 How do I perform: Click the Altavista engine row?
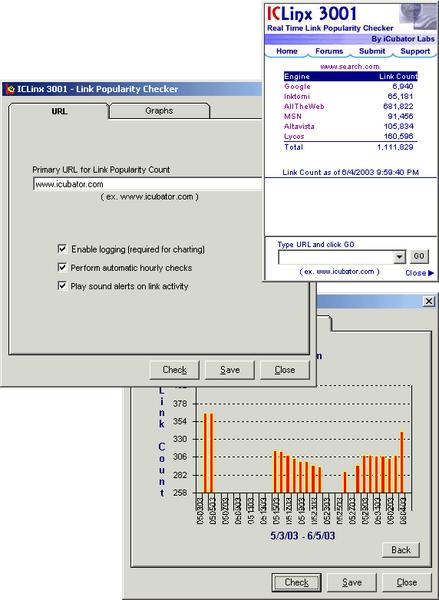point(350,126)
